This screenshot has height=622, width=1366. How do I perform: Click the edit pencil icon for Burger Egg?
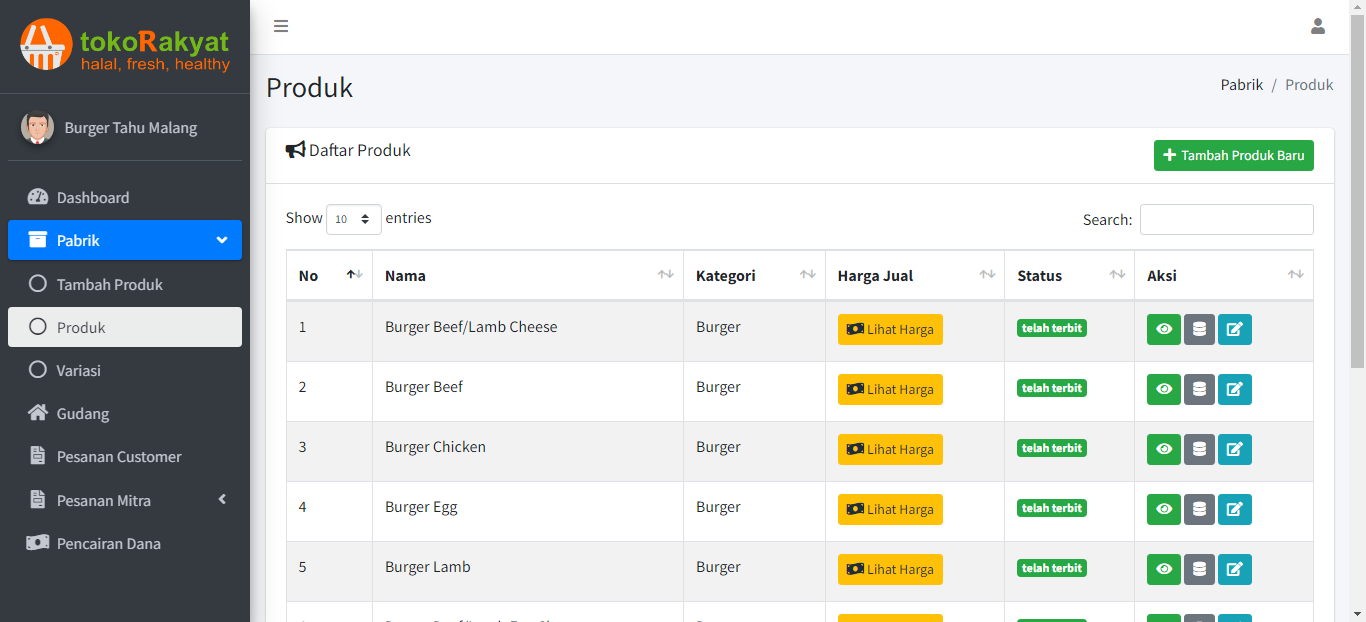click(1234, 510)
